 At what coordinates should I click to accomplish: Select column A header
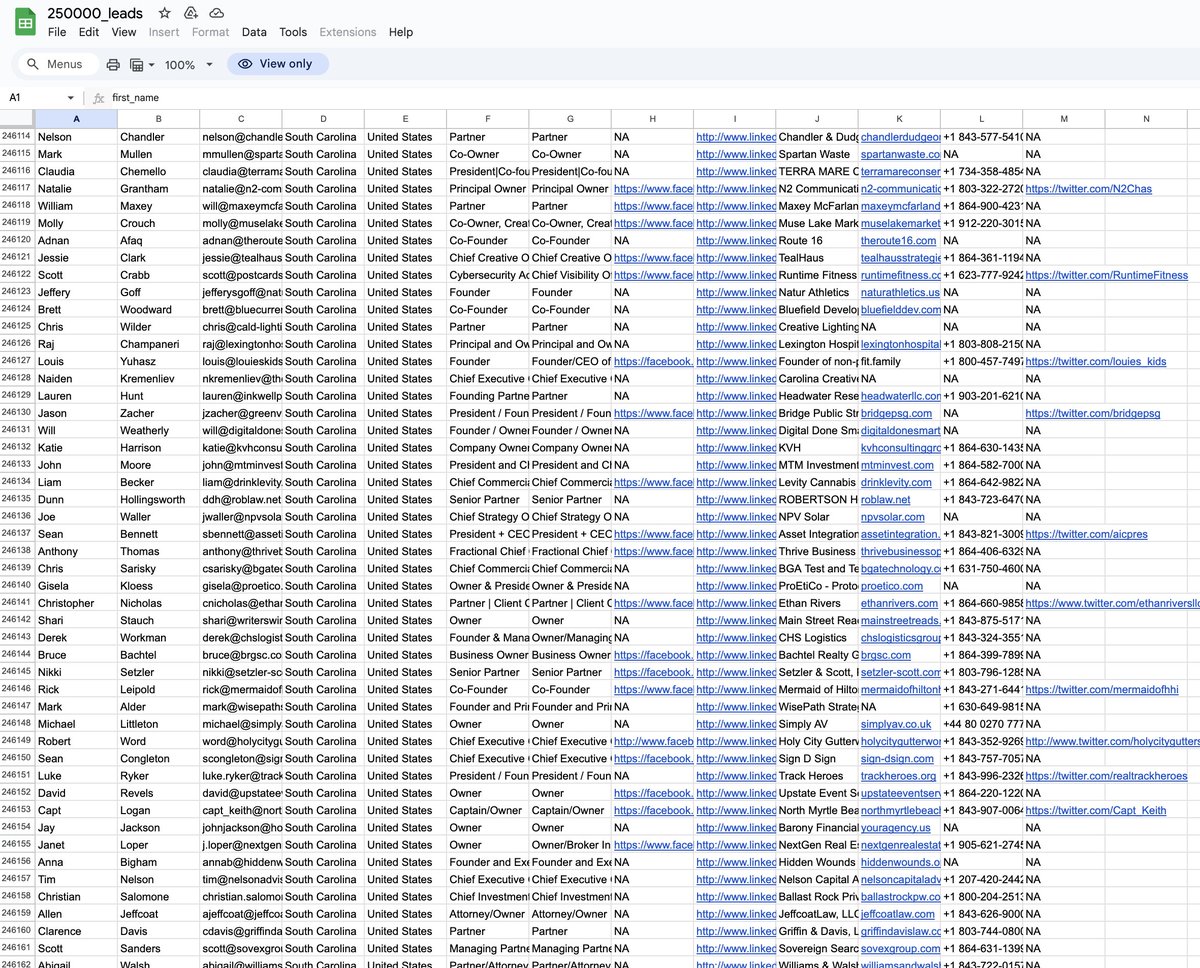[76, 119]
